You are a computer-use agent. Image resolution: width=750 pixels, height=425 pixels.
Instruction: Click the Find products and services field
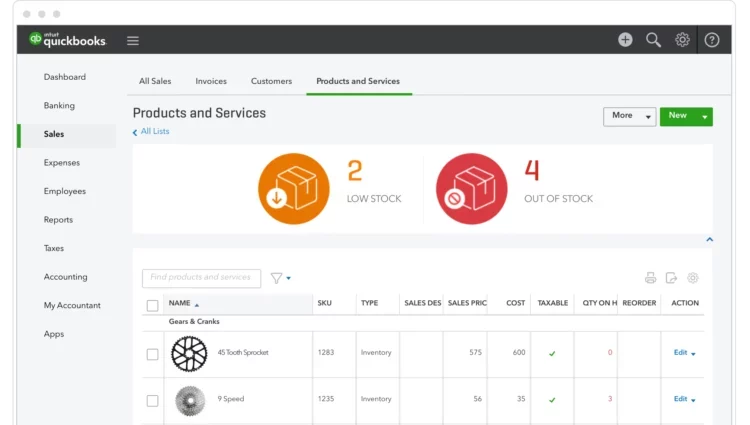(201, 278)
